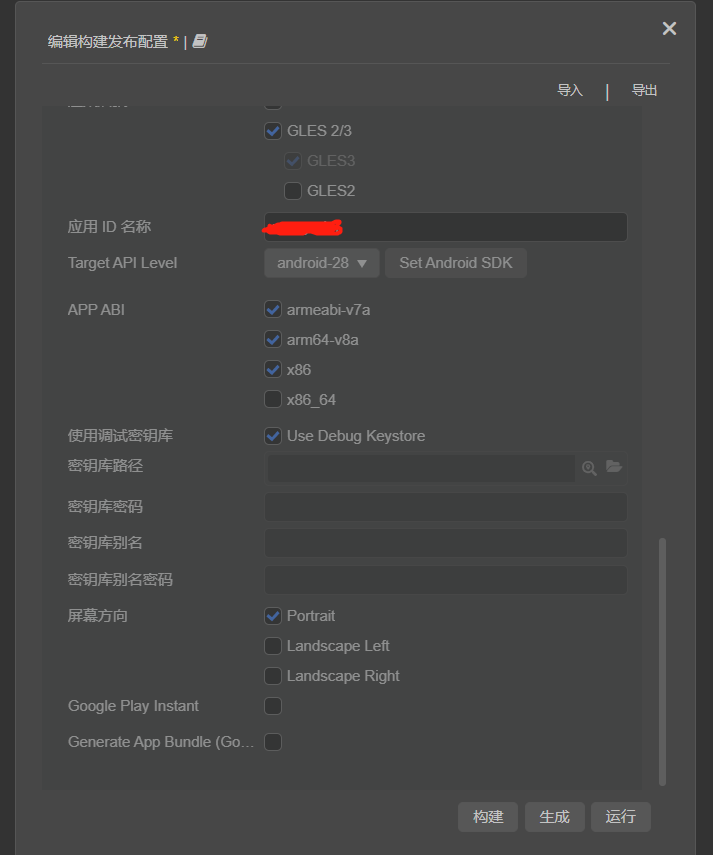Click the 编辑构建发布配置 dialog title
The image size is (713, 855).
pyautogui.click(x=108, y=42)
